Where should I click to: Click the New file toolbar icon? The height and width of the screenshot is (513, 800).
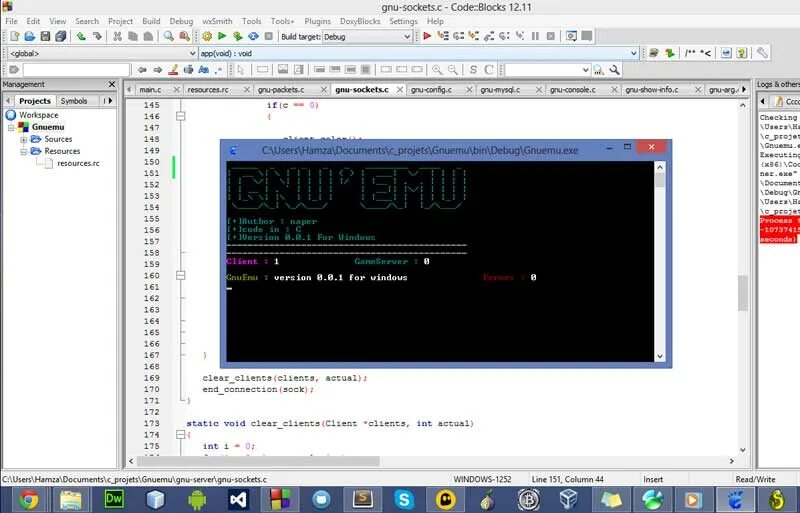click(14, 36)
